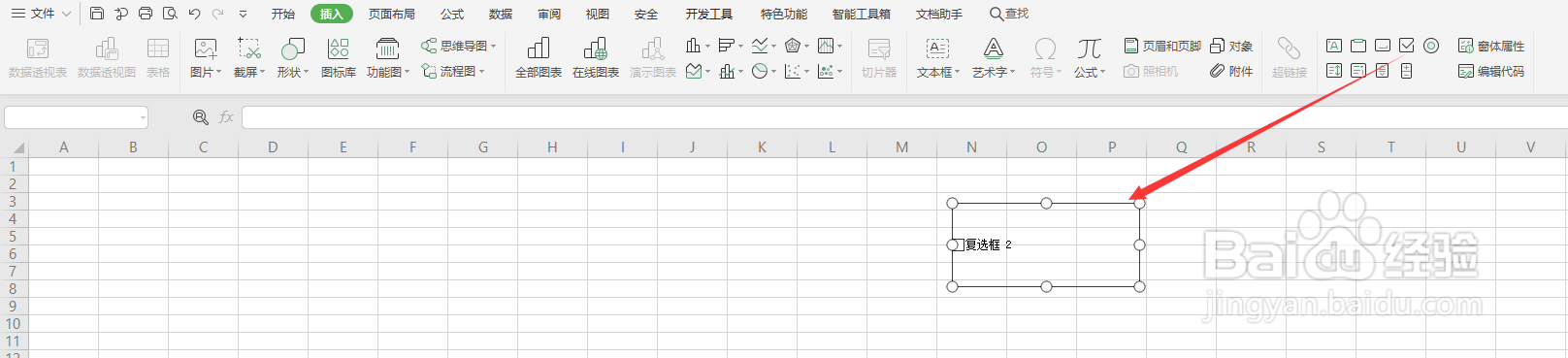1568x358 pixels.
Task: Open the 图片 insert dropdown
Action: click(206, 58)
